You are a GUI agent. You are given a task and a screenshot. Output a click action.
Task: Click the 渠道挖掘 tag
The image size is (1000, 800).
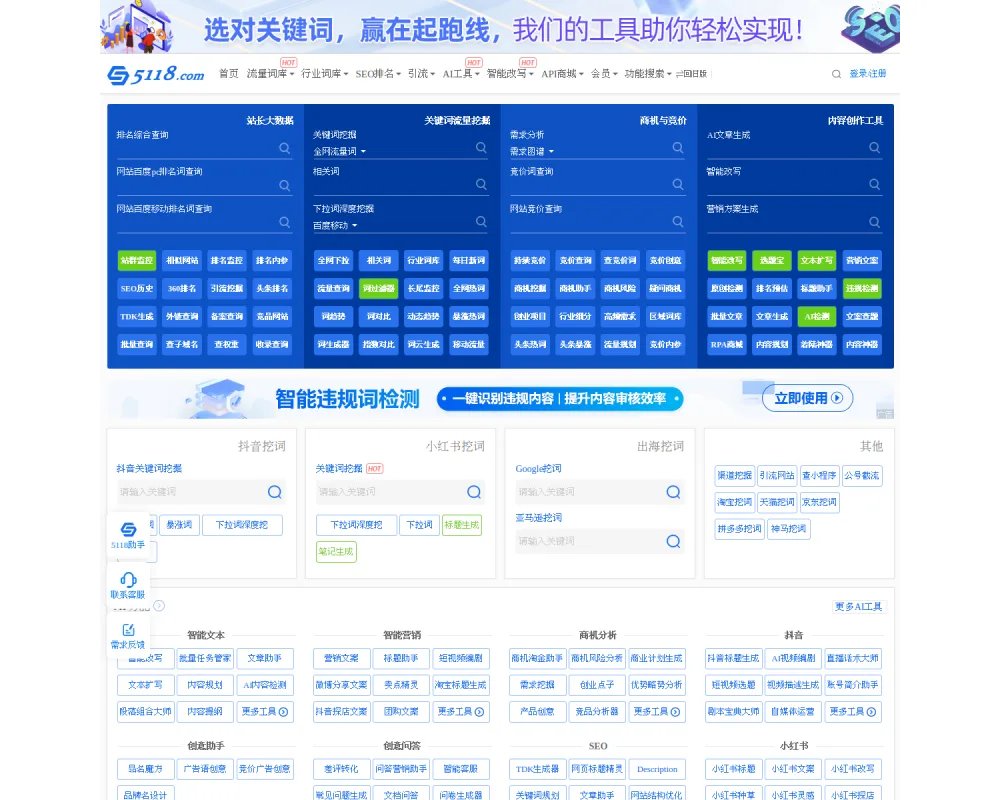pos(735,475)
